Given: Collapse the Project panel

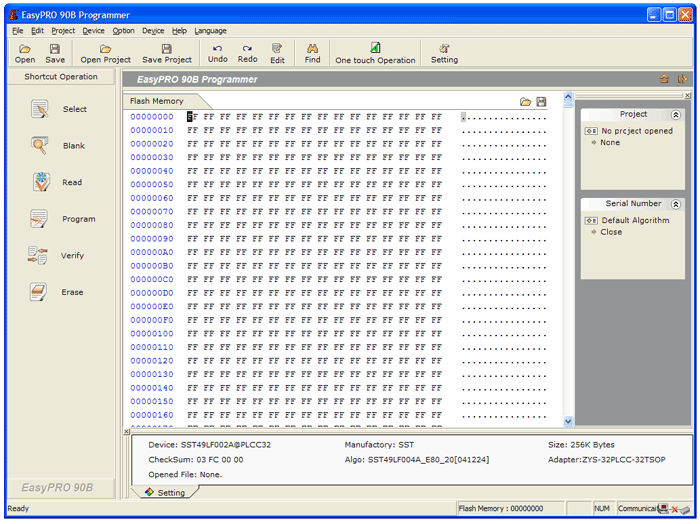Looking at the screenshot, I should click(x=676, y=115).
